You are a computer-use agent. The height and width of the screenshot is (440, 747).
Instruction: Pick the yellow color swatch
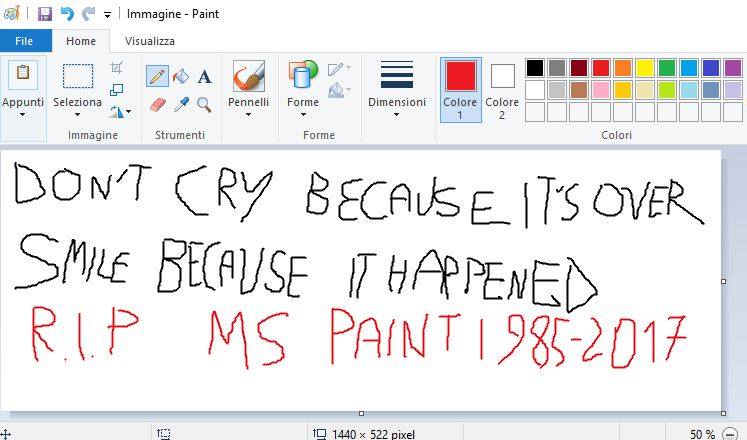[x=645, y=68]
